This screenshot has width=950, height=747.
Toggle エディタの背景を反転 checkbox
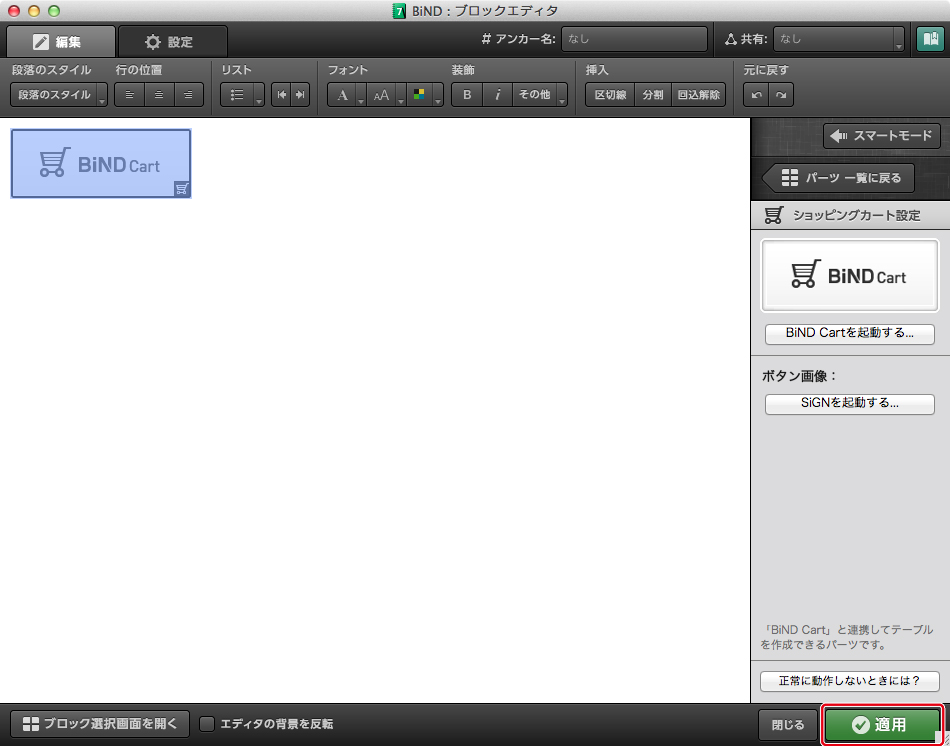207,724
